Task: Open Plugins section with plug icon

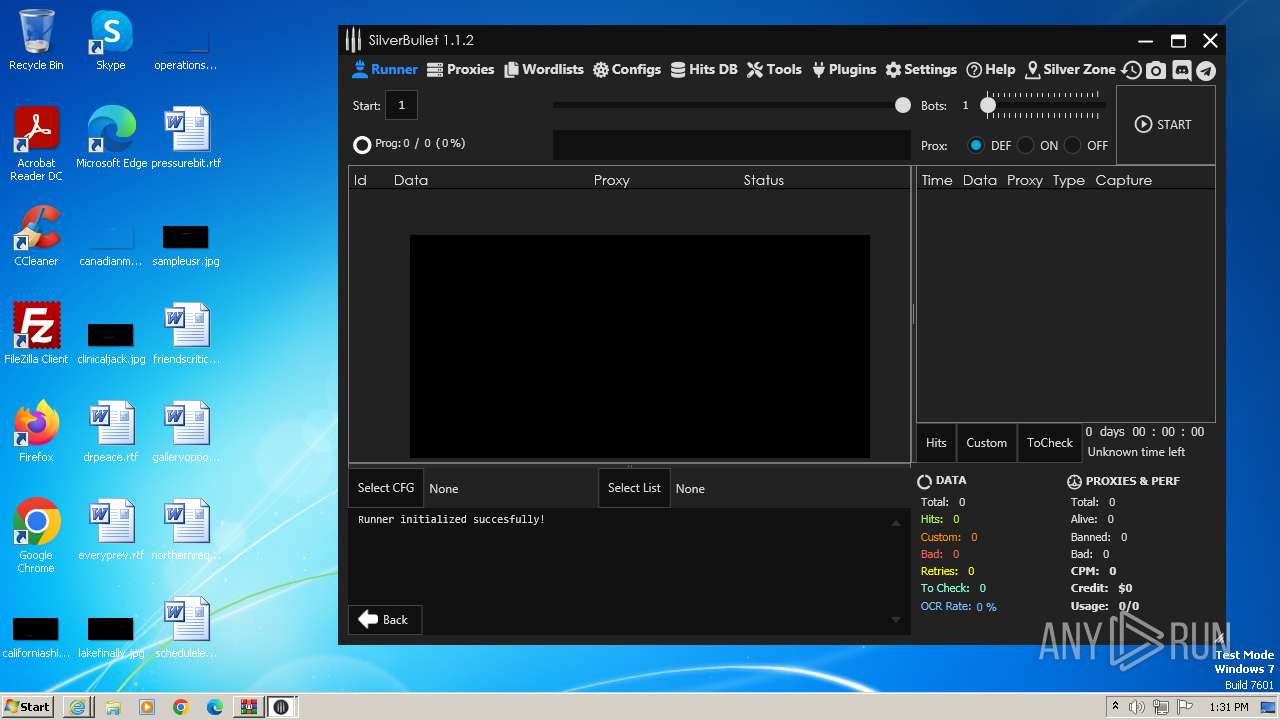Action: (x=844, y=70)
